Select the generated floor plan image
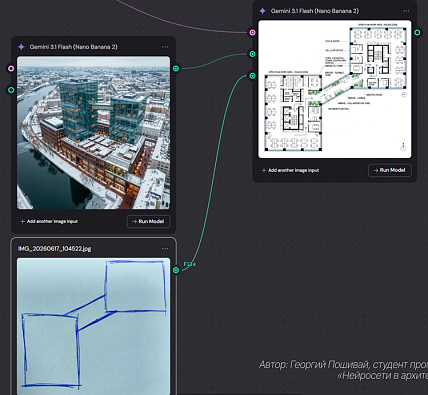Screen dimensions: 428x395 335,89
